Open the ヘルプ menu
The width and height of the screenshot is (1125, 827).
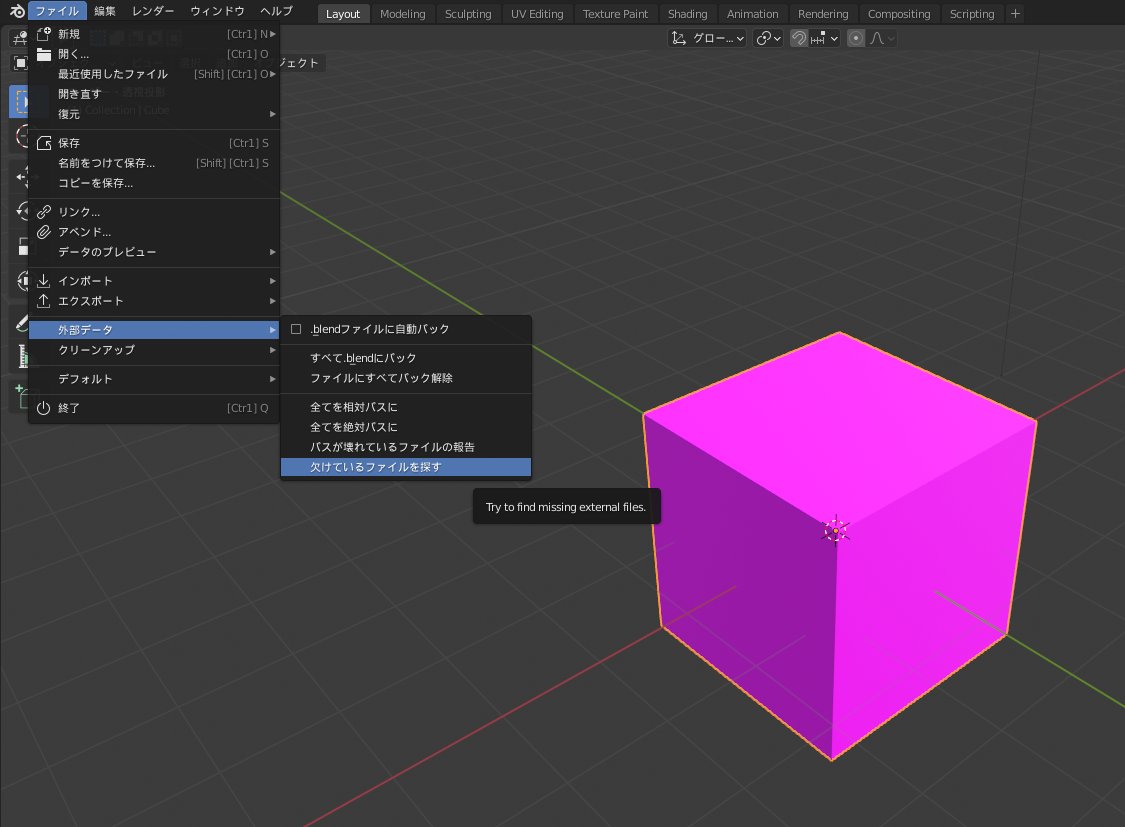click(x=276, y=11)
